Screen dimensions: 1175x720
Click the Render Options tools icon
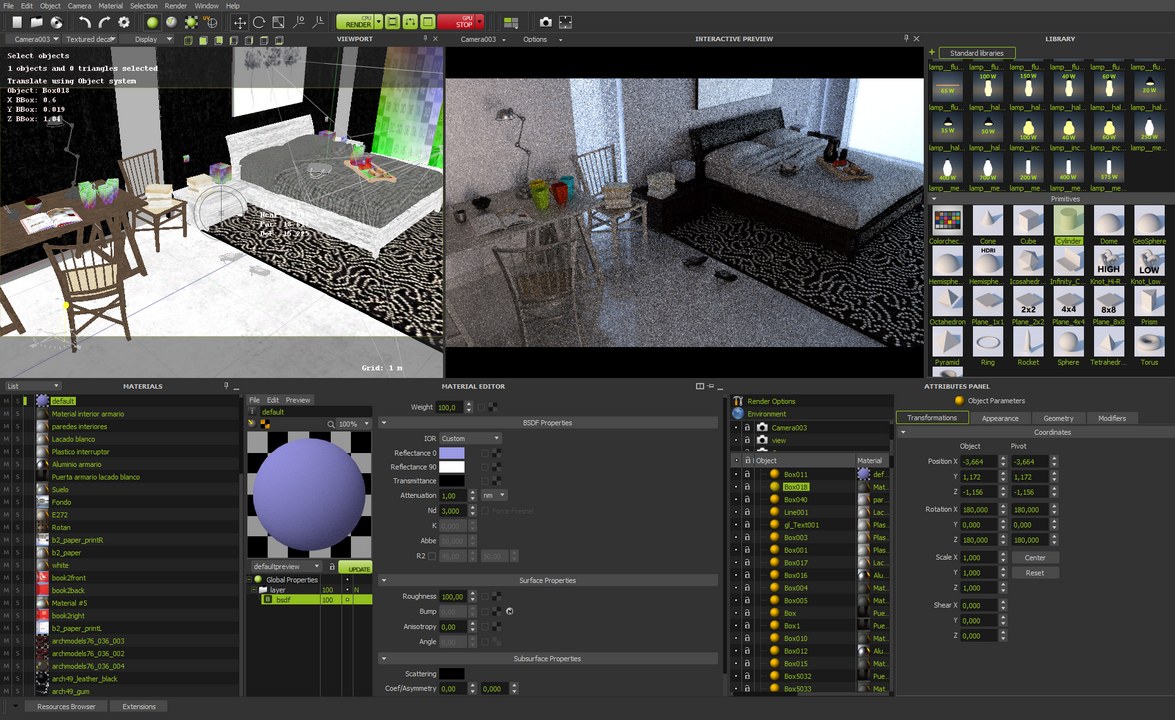click(738, 401)
